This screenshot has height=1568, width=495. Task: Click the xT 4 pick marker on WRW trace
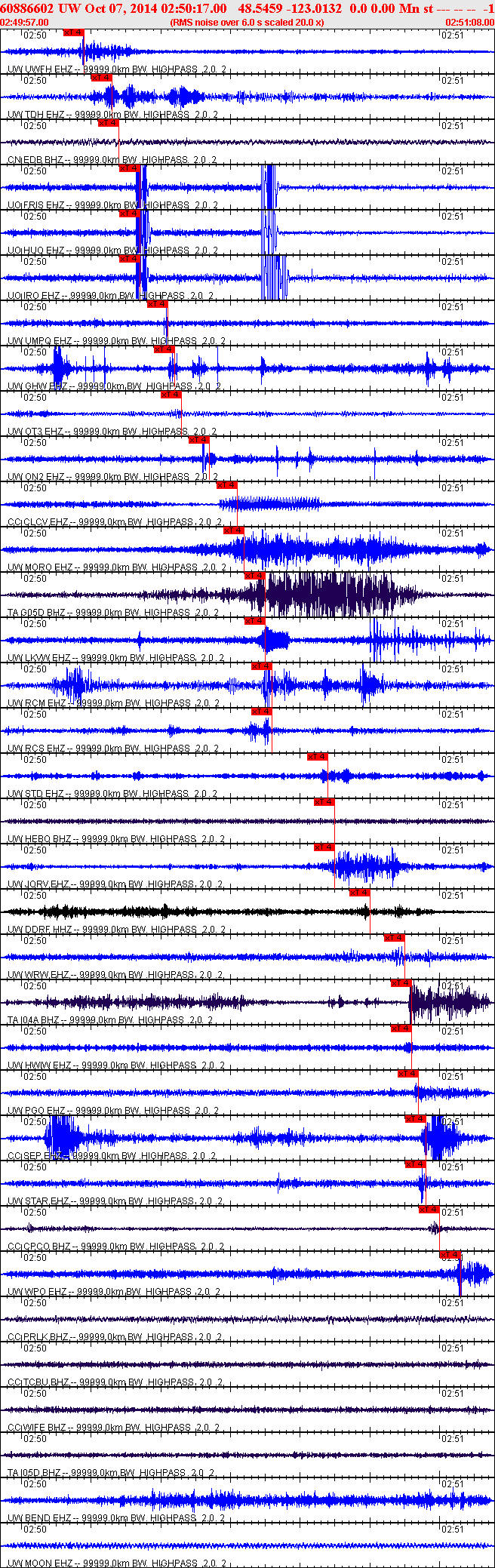tap(395, 938)
